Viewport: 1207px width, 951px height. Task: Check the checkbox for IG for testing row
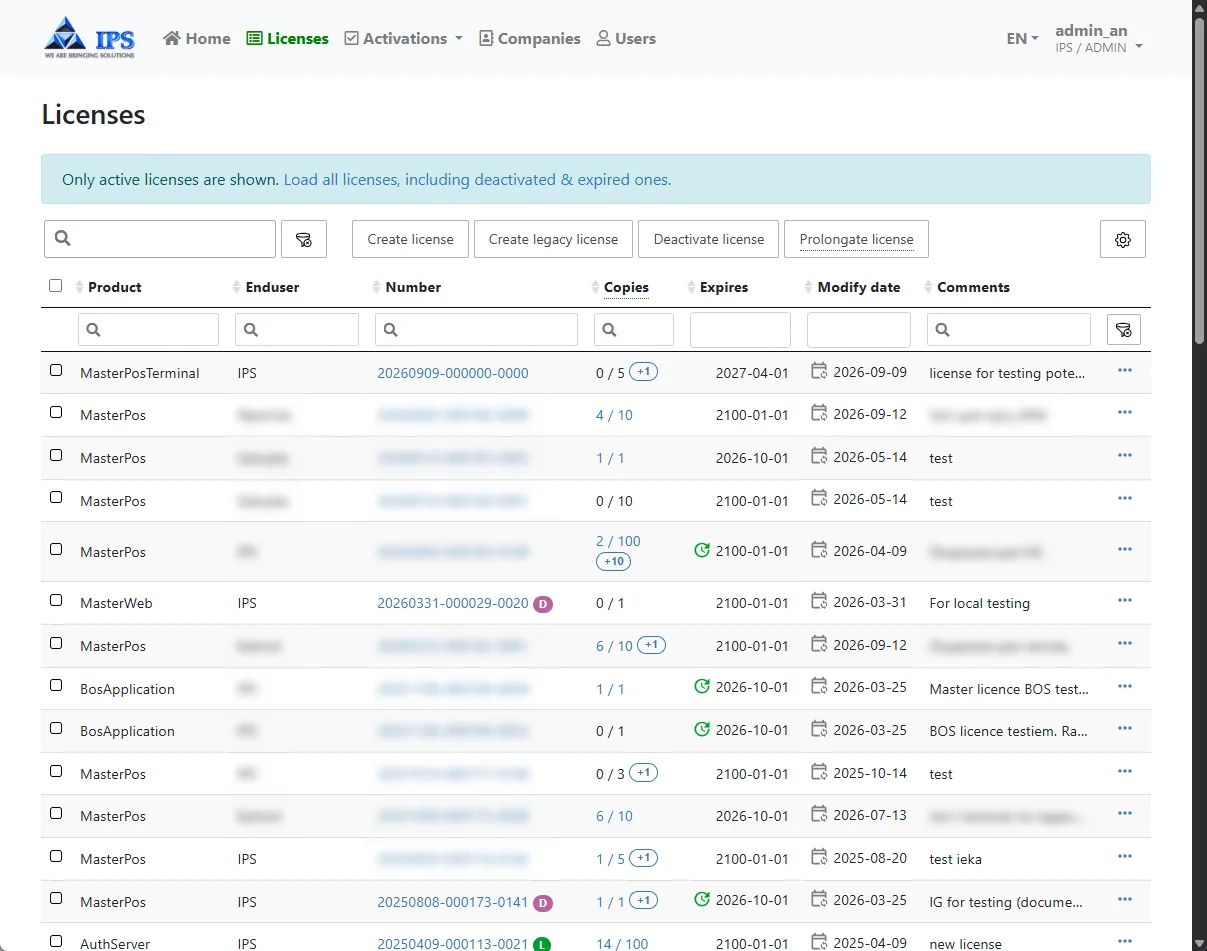[56, 899]
